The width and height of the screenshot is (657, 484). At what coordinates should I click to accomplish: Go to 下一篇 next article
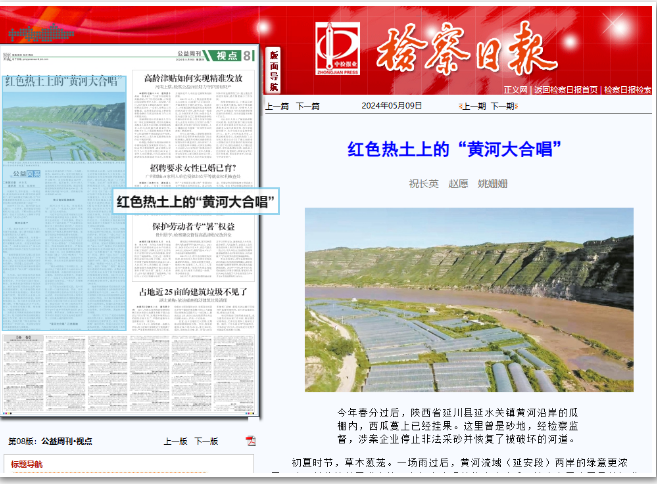tap(308, 106)
